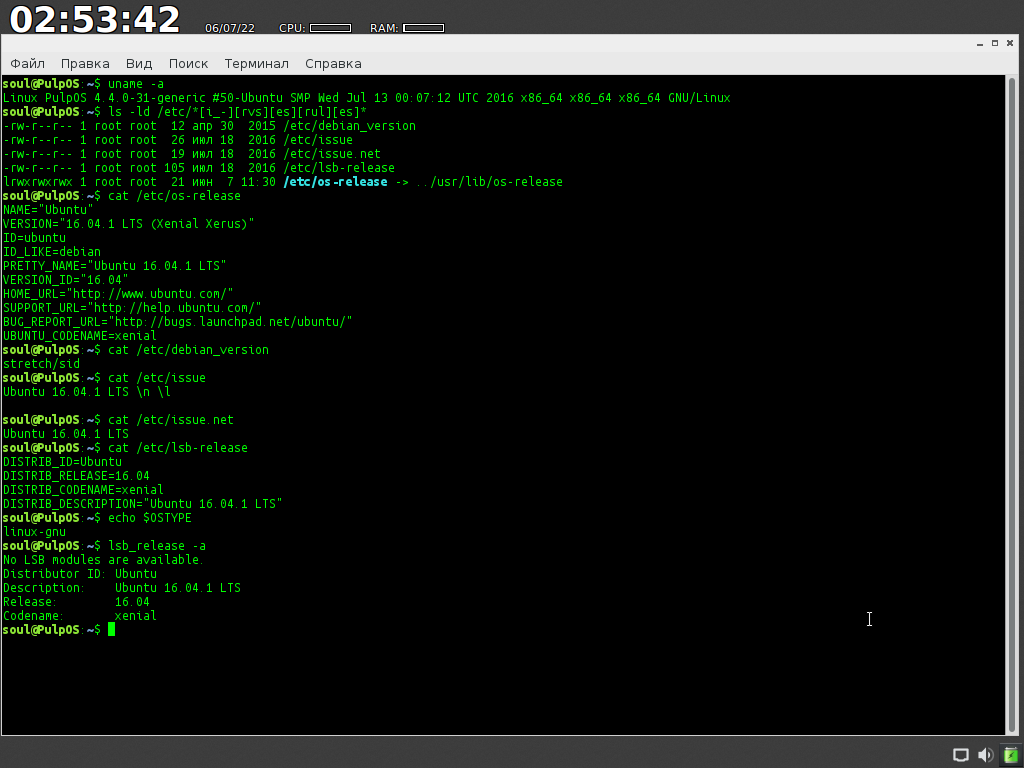
Task: Click the UBUNTU_CODENAME=xenial line
Action: coord(80,336)
